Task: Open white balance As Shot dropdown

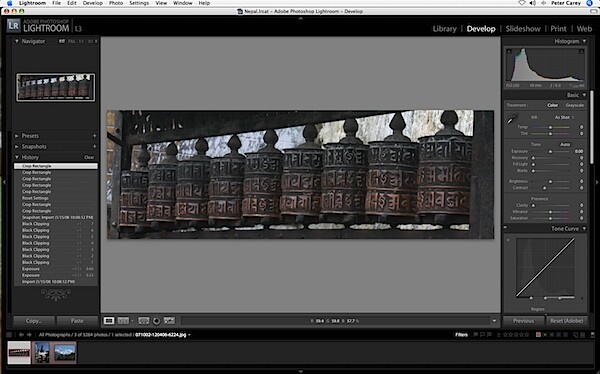Action: click(564, 118)
